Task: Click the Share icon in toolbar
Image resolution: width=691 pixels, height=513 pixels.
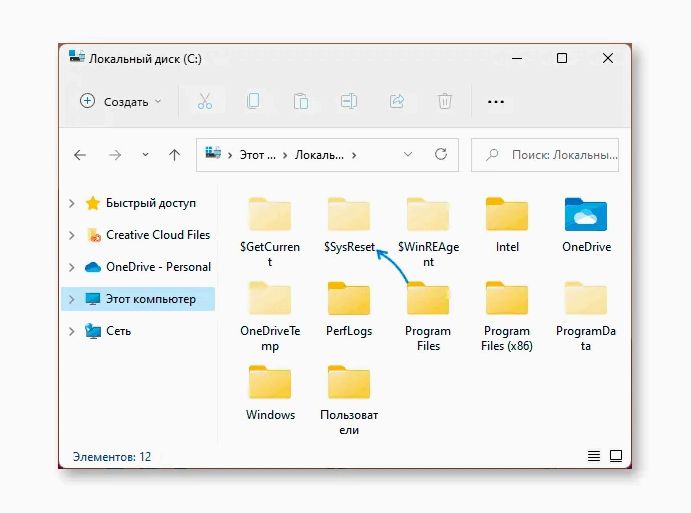Action: 397,101
